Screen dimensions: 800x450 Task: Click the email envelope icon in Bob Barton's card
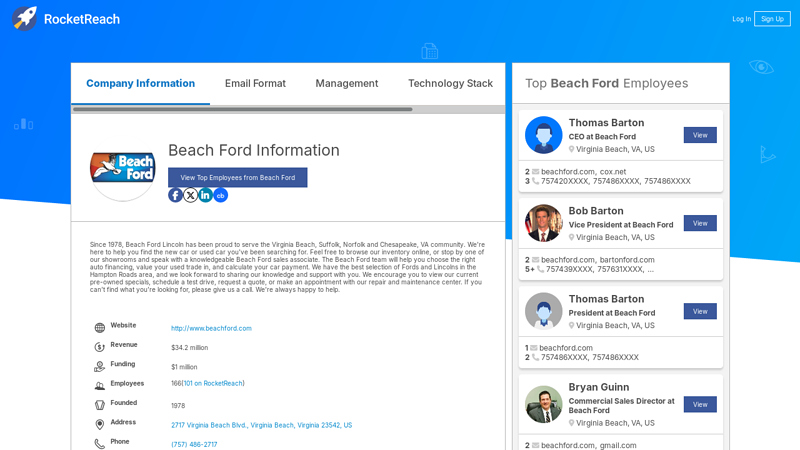pyautogui.click(x=536, y=260)
